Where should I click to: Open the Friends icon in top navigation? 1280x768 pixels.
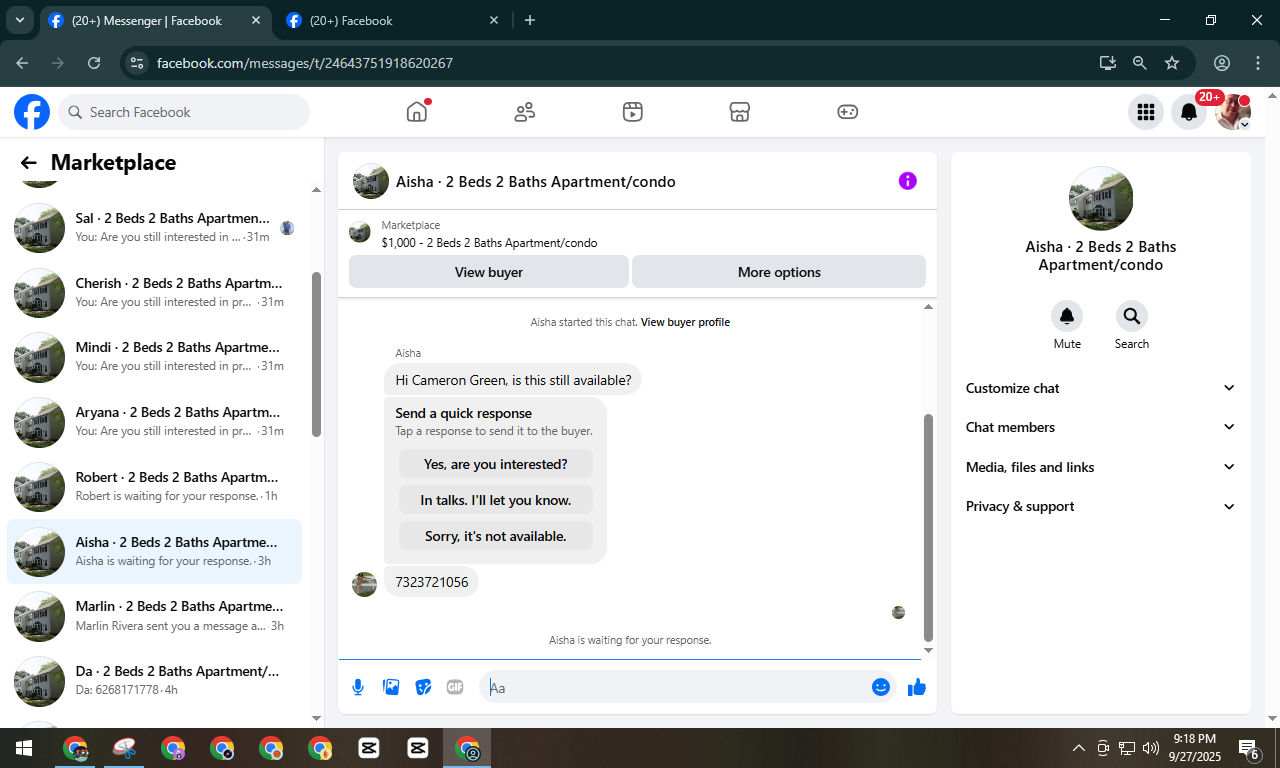tap(525, 112)
